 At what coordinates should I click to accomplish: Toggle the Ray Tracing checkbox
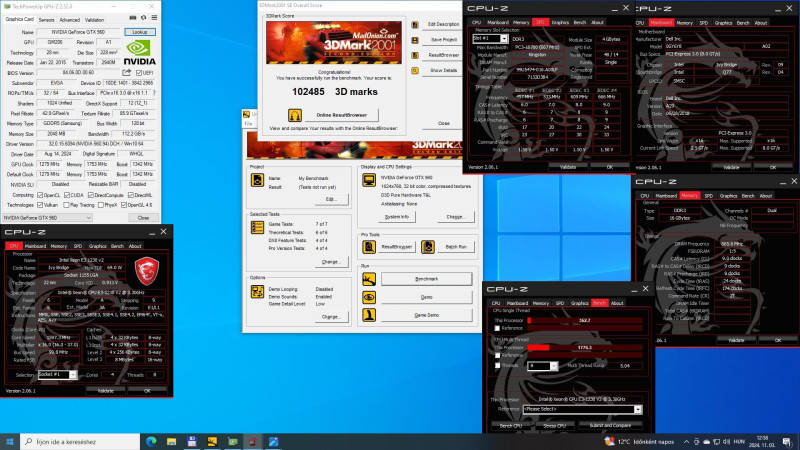pyautogui.click(x=66, y=205)
